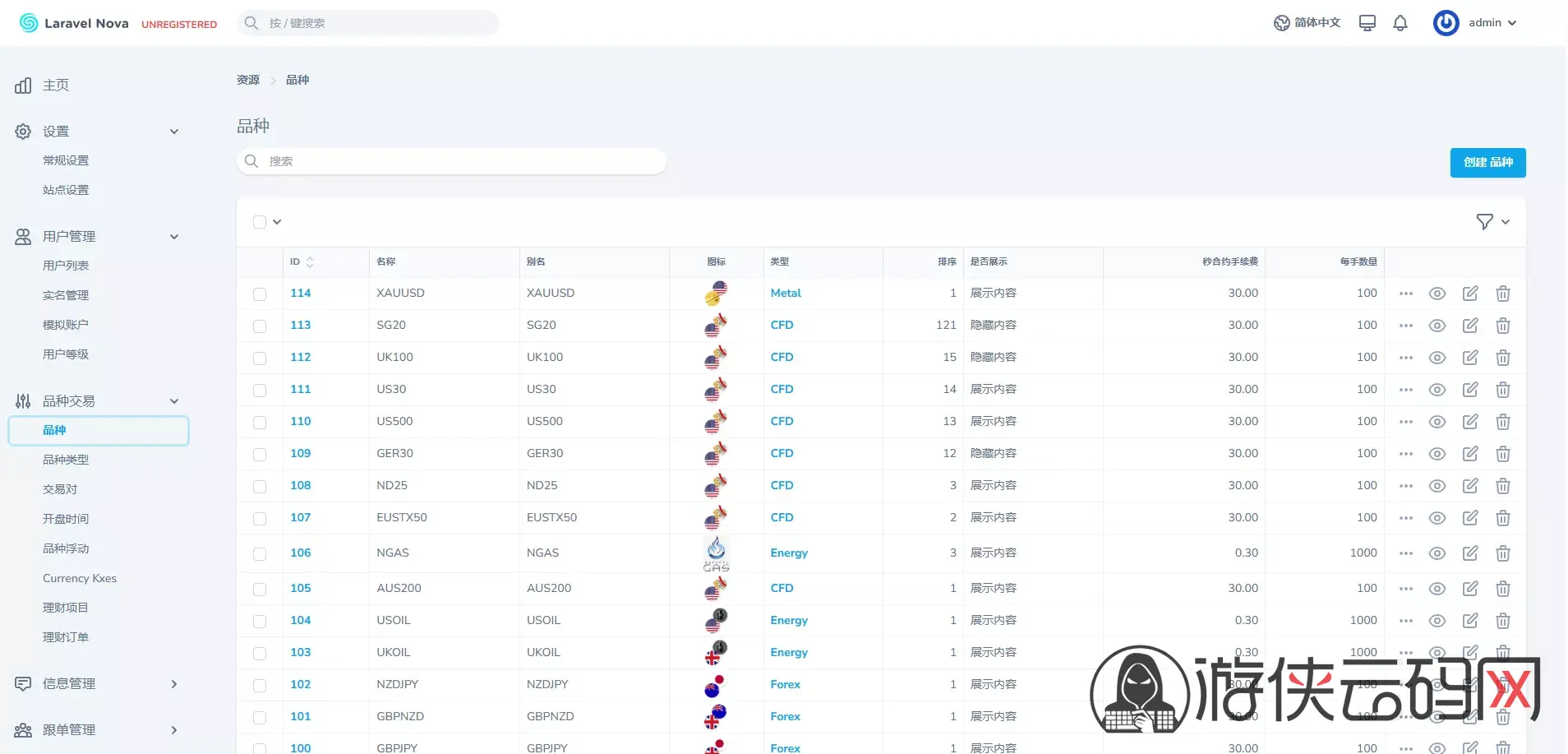Viewport: 1568px width, 754px height.
Task: Tick the checkbox for row 114
Action: 260,294
